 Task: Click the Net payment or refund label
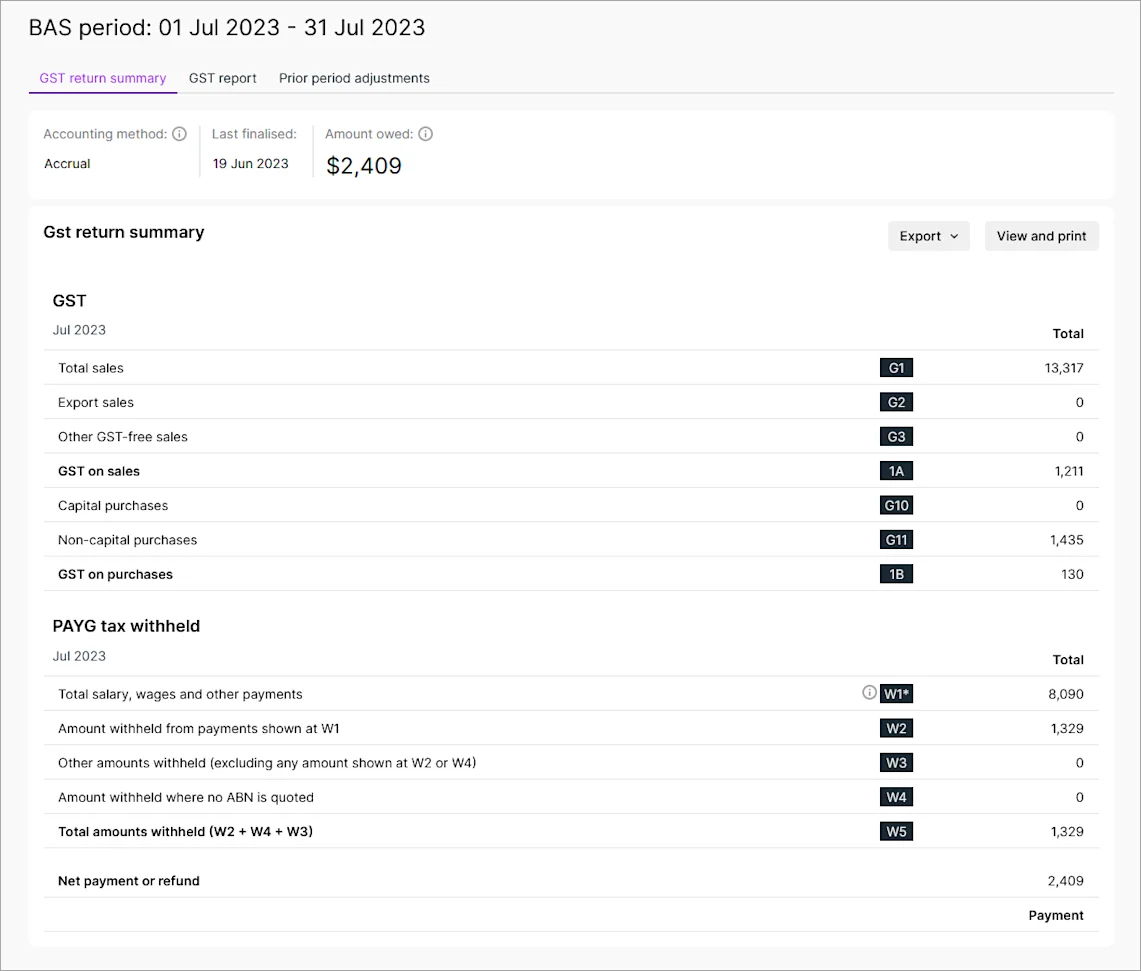[129, 881]
